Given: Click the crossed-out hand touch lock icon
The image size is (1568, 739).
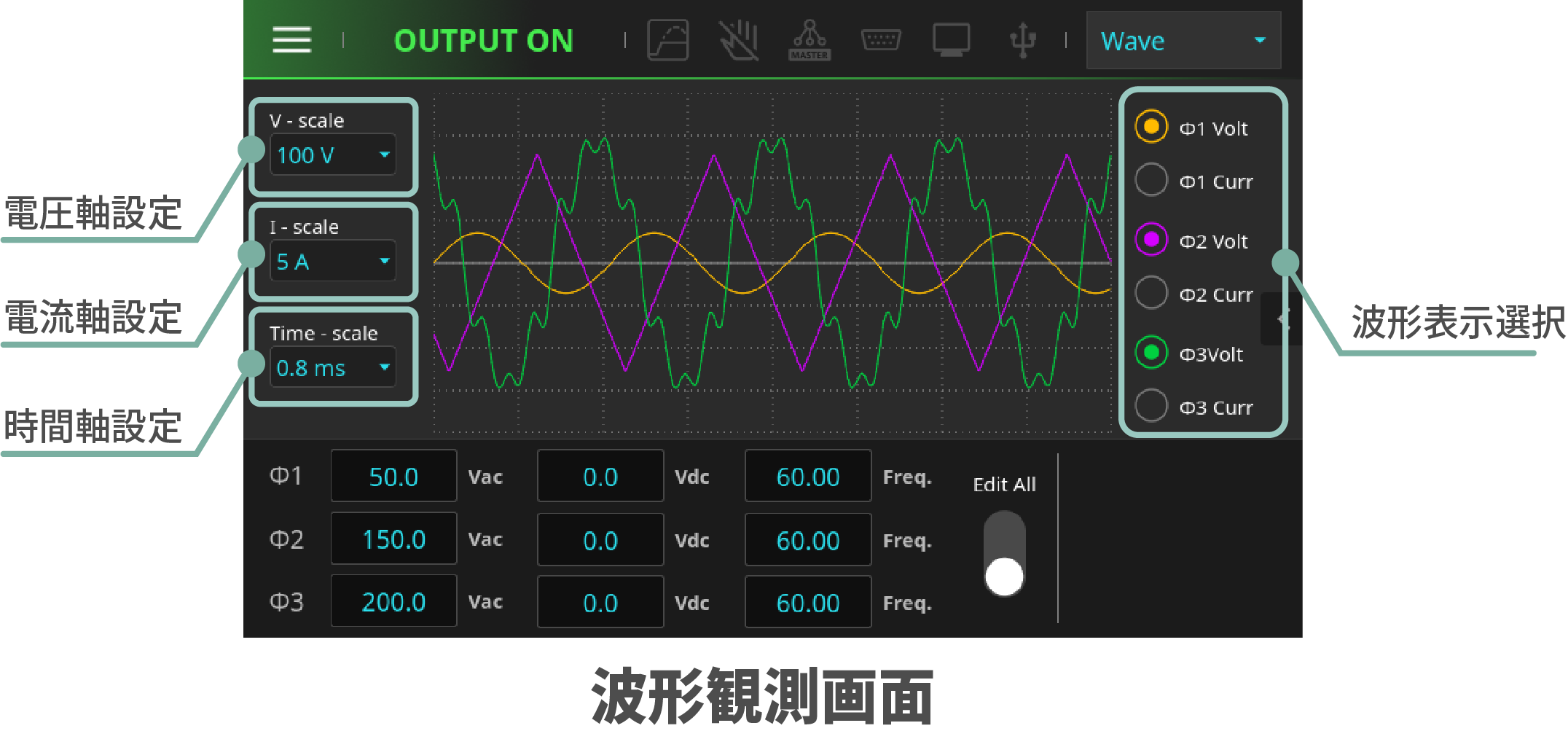Looking at the screenshot, I should pyautogui.click(x=739, y=40).
